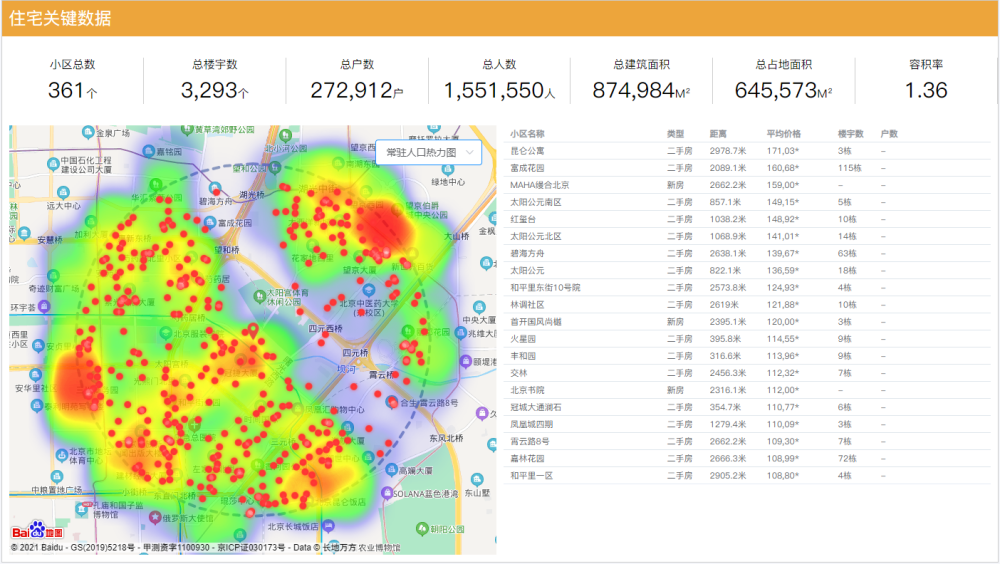The width and height of the screenshot is (1000, 564).
Task: Select the 林调社区 table row
Action: (x=747, y=305)
